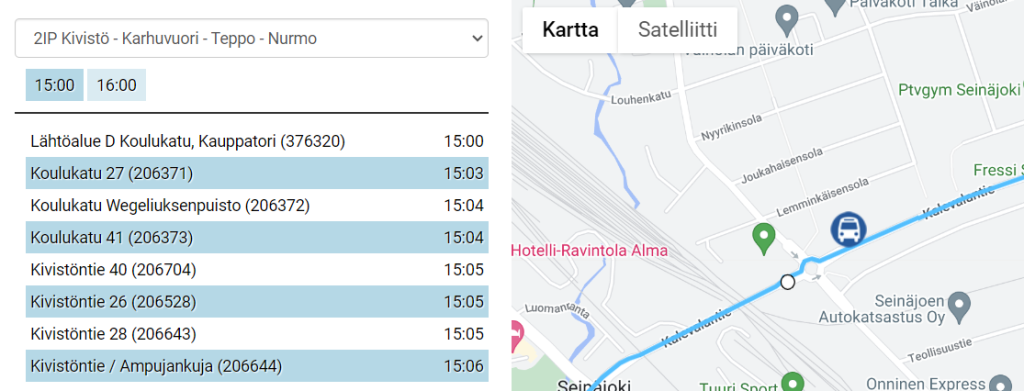Screen dimensions: 1024x391
Task: Click the blue bus icon on Kalevalantie
Action: 848,230
